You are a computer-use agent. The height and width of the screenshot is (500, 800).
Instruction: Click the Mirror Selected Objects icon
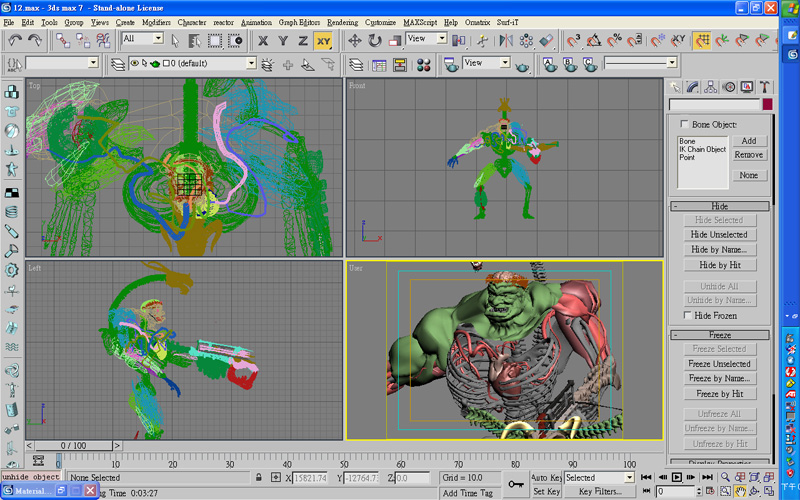click(506, 40)
